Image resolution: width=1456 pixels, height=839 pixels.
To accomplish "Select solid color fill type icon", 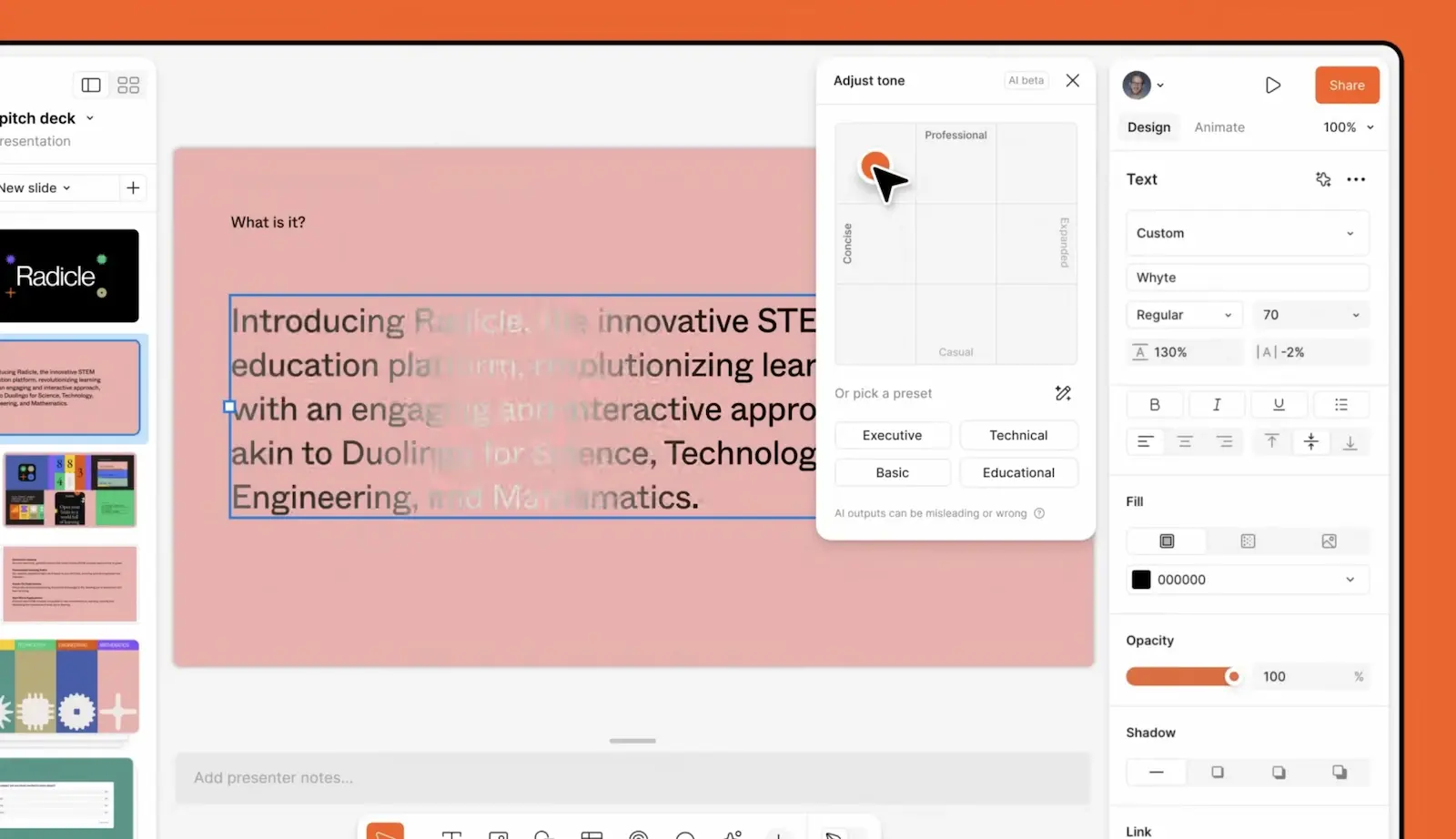I will (1167, 541).
